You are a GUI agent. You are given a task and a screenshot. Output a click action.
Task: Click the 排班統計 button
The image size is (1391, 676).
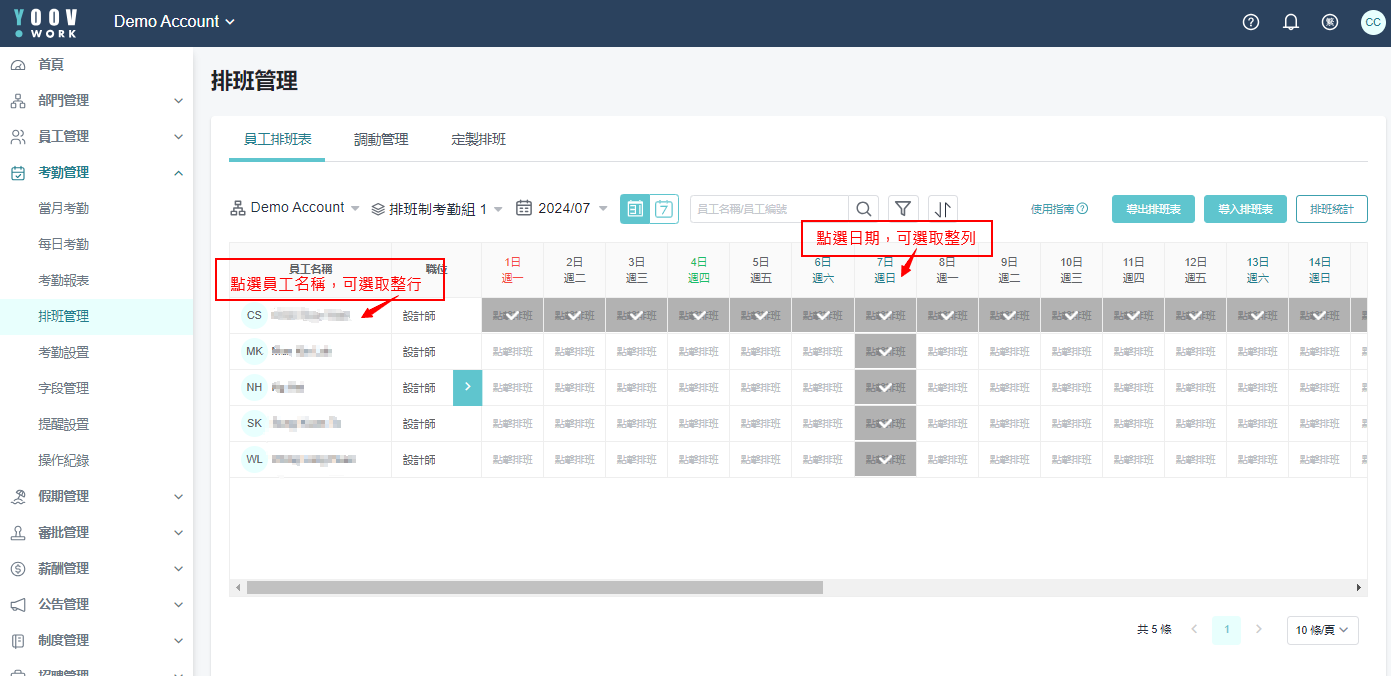[1331, 209]
